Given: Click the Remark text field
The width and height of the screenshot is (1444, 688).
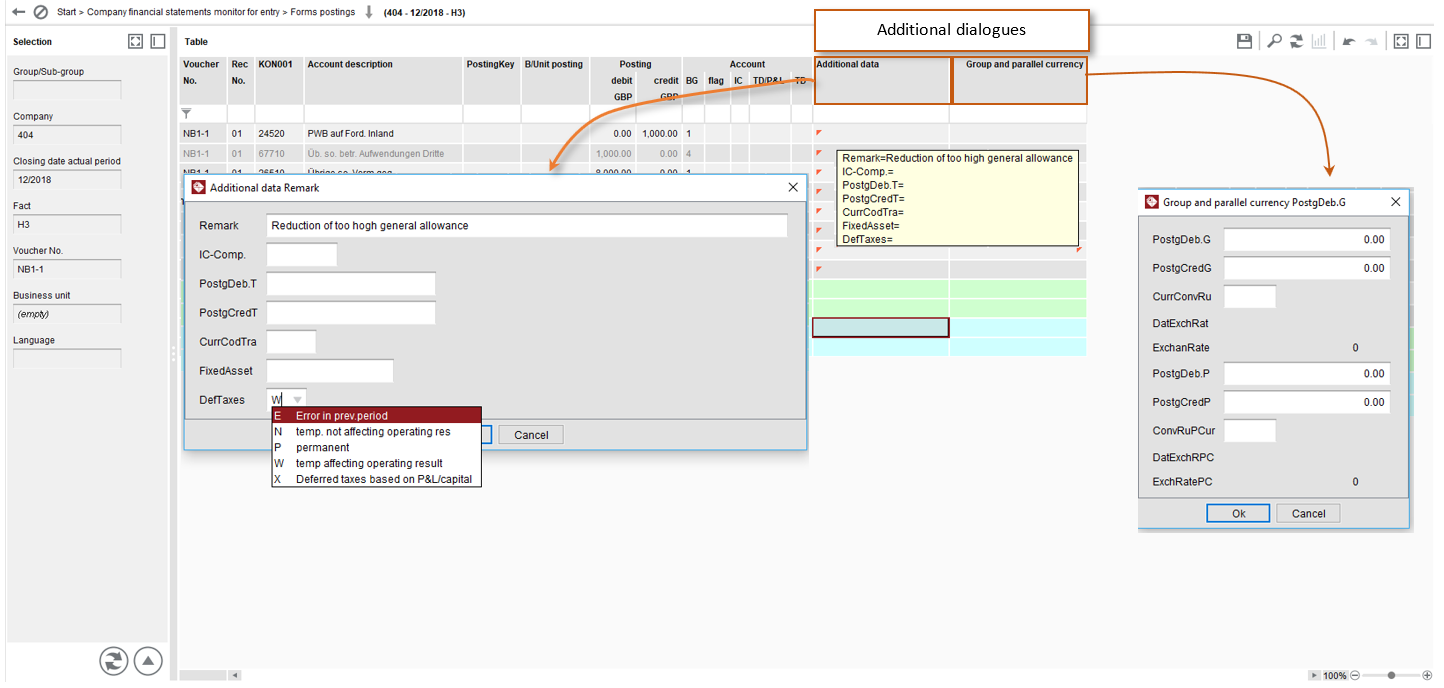Looking at the screenshot, I should point(527,226).
